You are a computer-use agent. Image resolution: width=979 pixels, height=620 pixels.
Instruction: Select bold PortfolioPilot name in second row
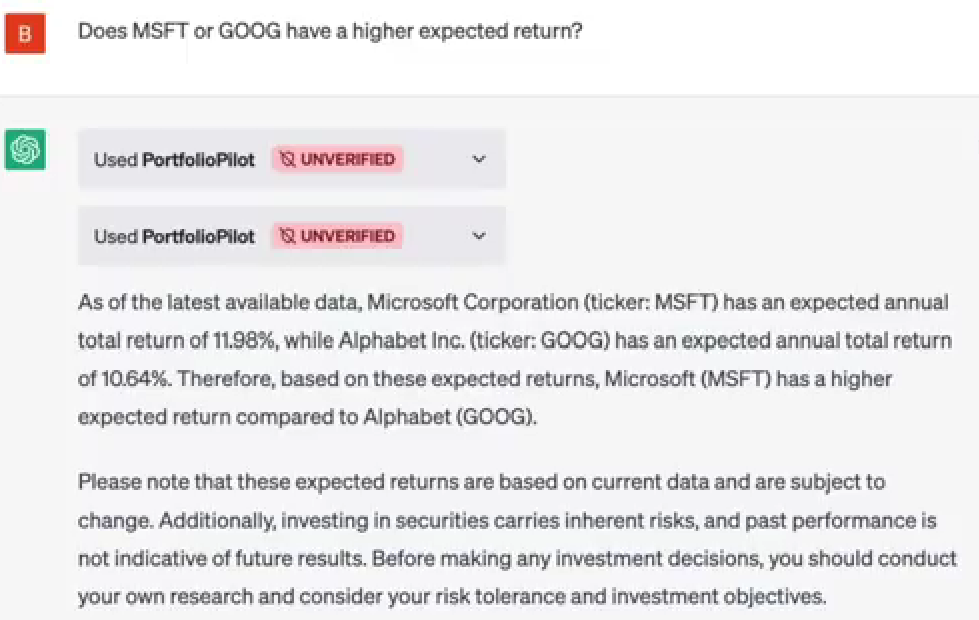199,237
